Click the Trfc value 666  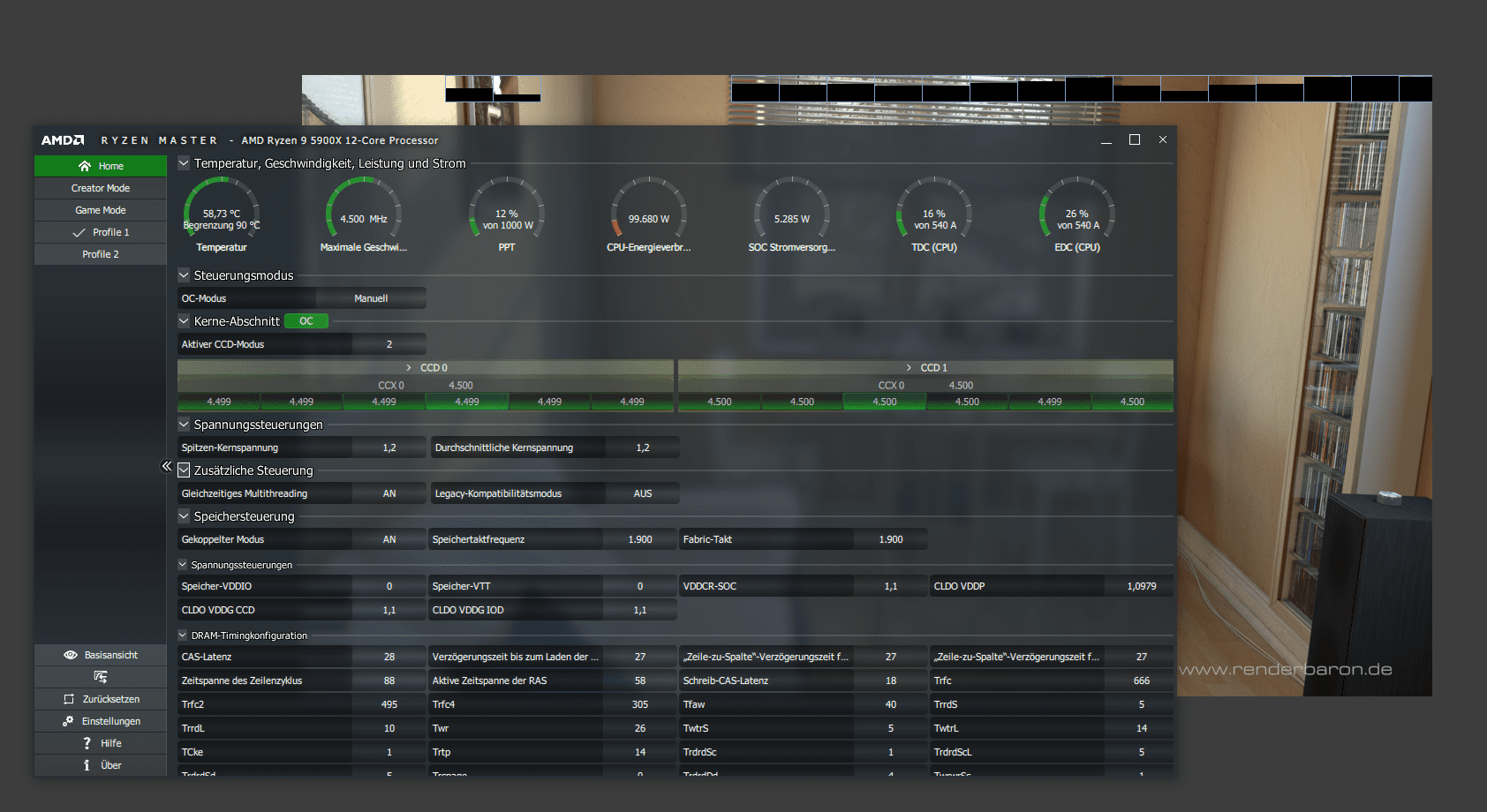pyautogui.click(x=1141, y=680)
